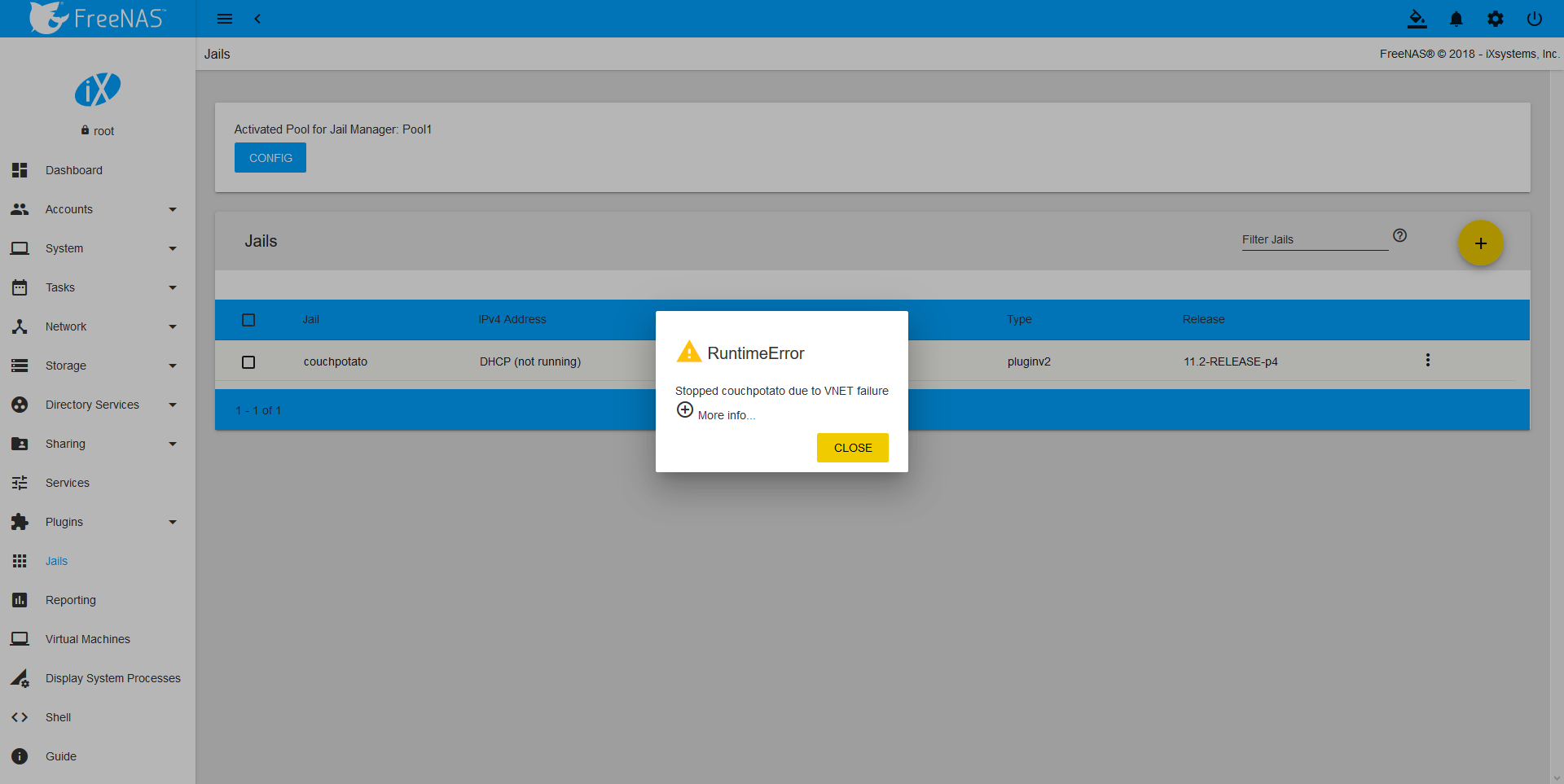Click the back chevron in top bar
Image resolution: width=1564 pixels, height=784 pixels.
(x=257, y=19)
